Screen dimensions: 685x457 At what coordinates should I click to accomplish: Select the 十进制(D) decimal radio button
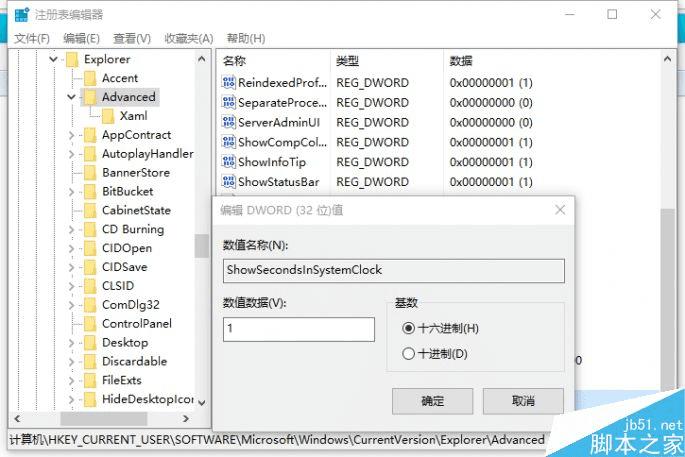pyautogui.click(x=408, y=353)
